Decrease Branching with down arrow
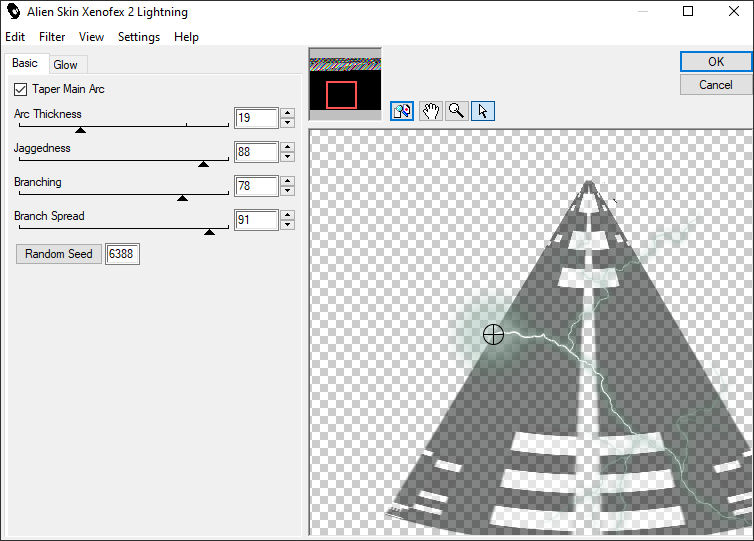754x541 pixels. pyautogui.click(x=288, y=191)
